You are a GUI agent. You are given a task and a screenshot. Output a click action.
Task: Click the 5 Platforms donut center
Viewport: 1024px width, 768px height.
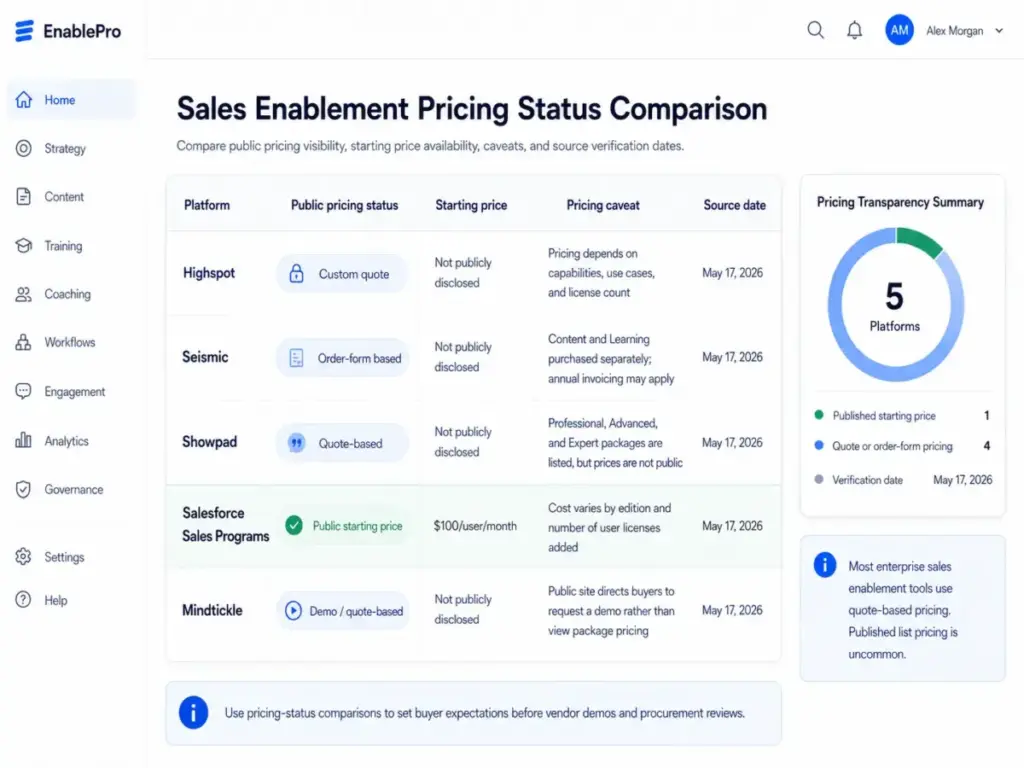point(895,306)
